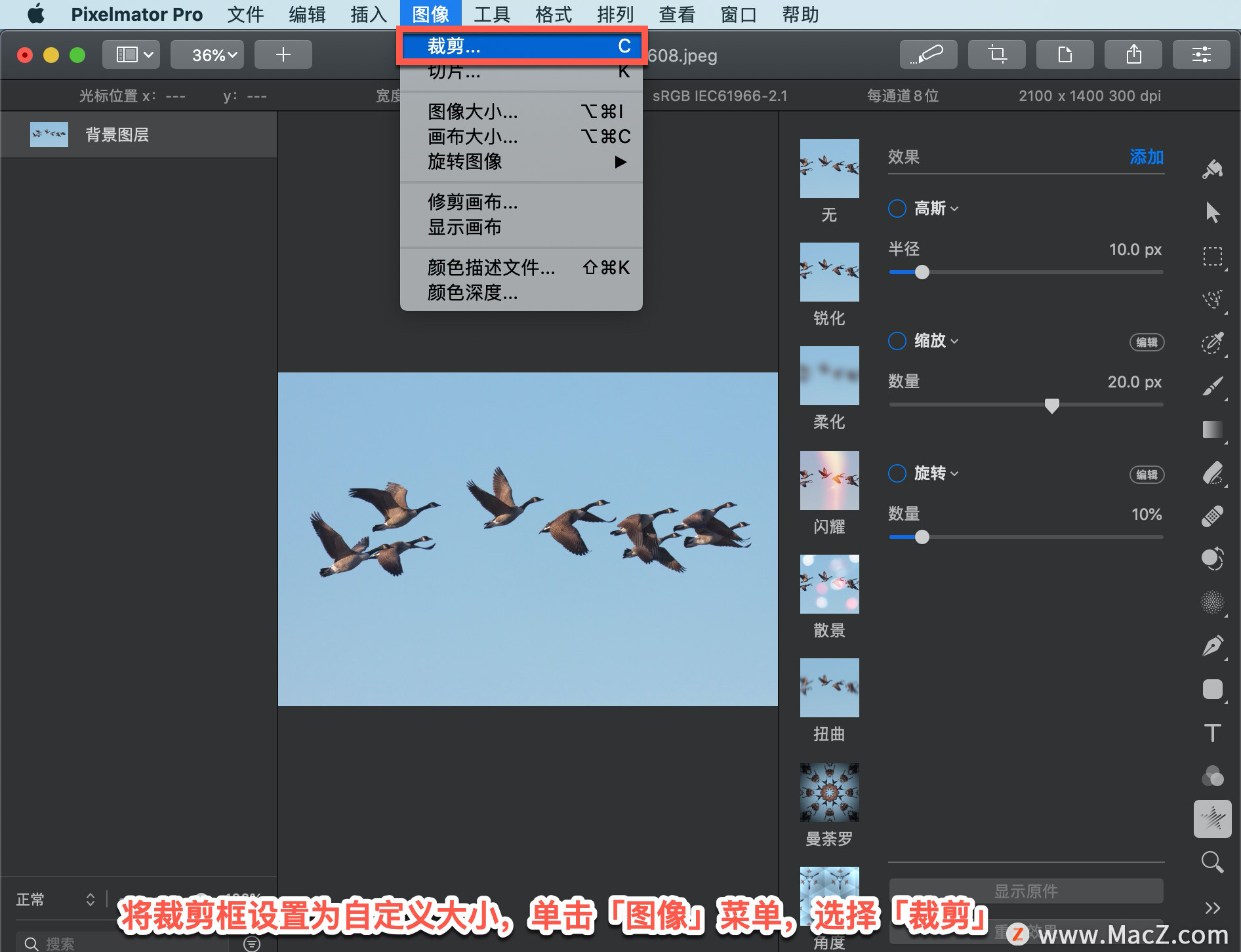Click the plus Add button in toolbar
Screen dimensions: 1241x952
point(283,54)
